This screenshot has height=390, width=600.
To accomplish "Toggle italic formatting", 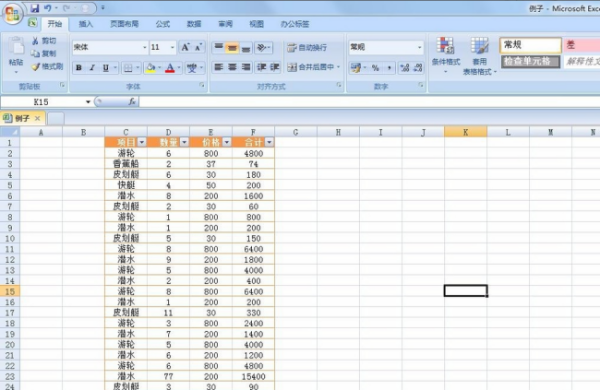I will (92, 68).
